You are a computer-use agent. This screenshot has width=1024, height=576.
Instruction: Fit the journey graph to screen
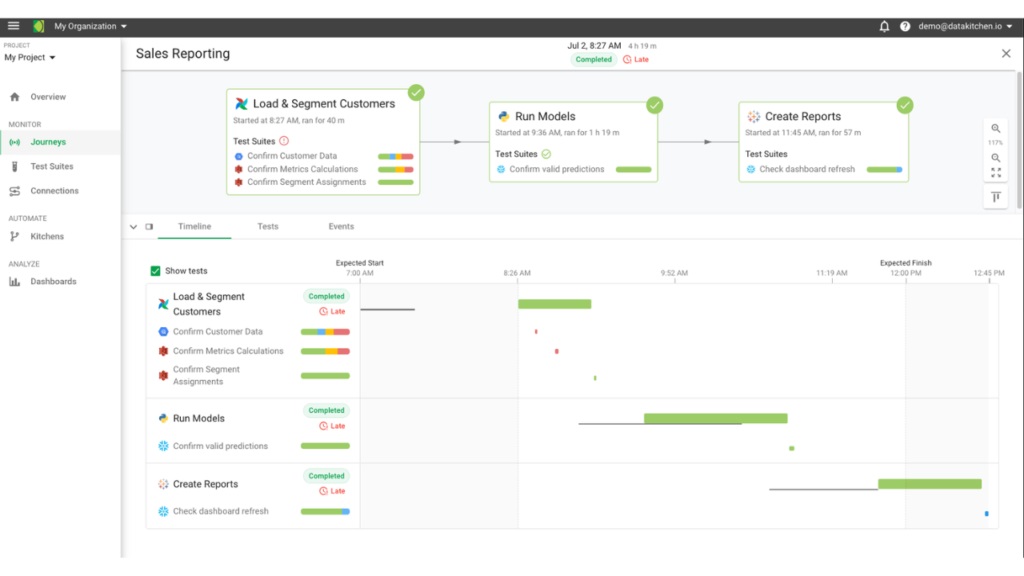pos(996,173)
